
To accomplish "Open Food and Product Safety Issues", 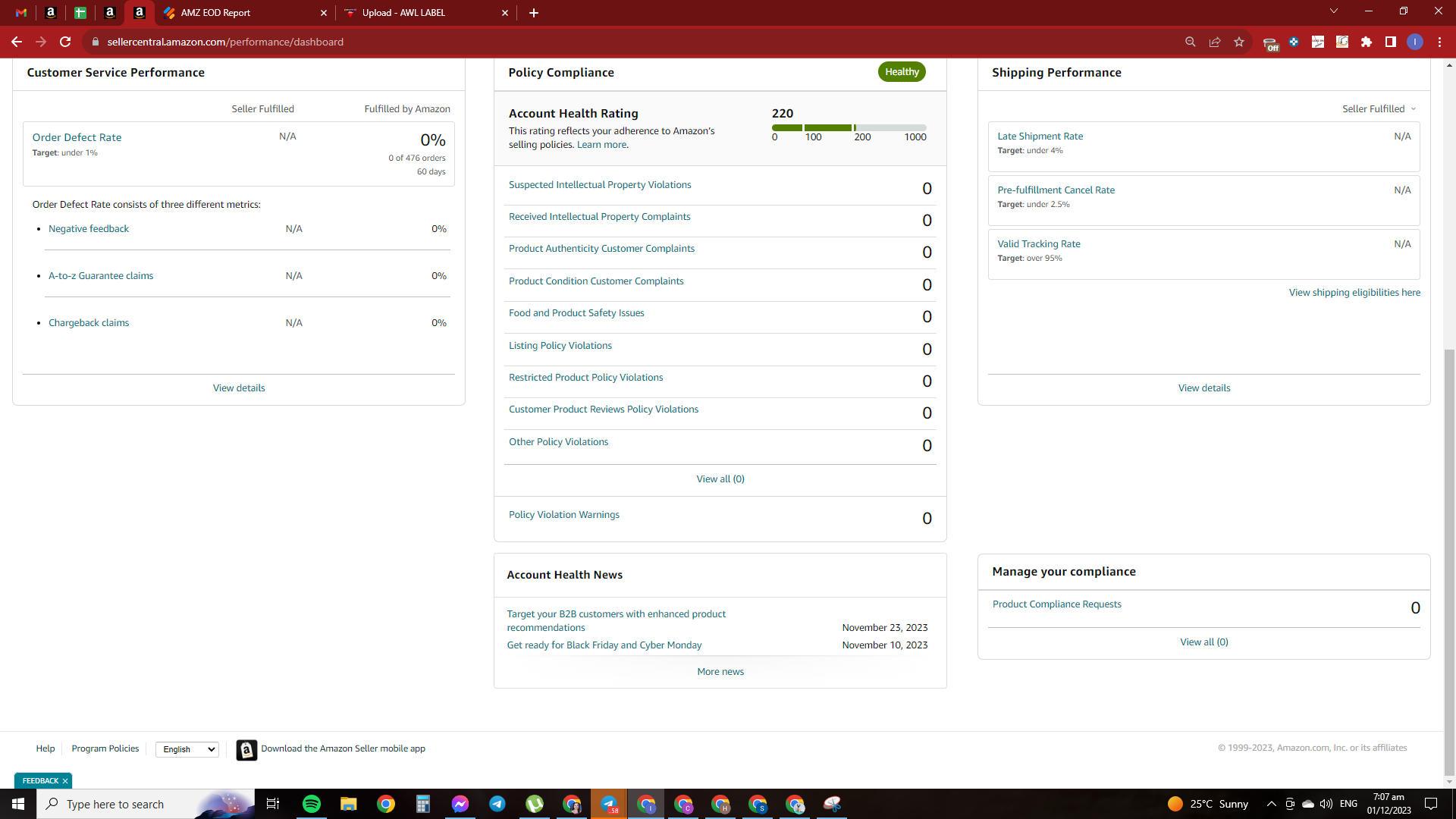I will point(576,313).
